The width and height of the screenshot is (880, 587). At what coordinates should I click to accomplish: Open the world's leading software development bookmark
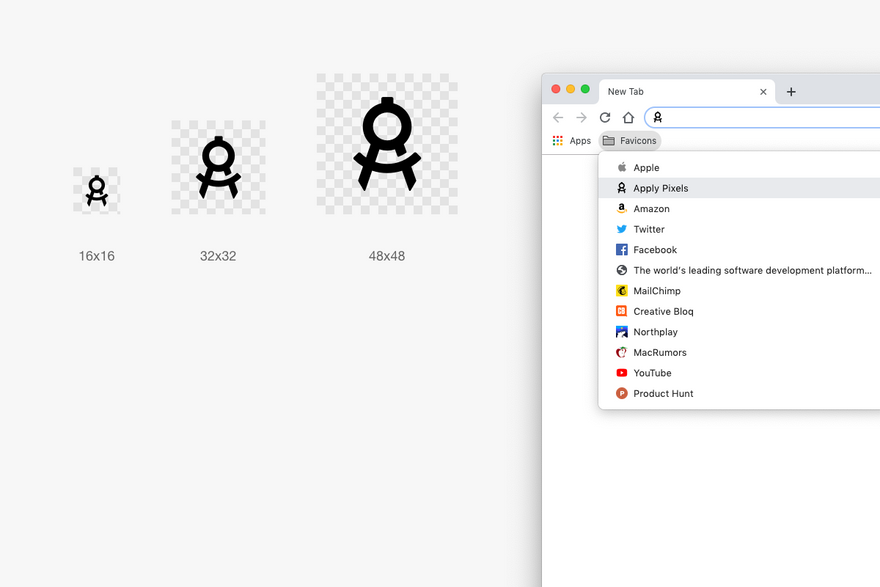tap(739, 270)
